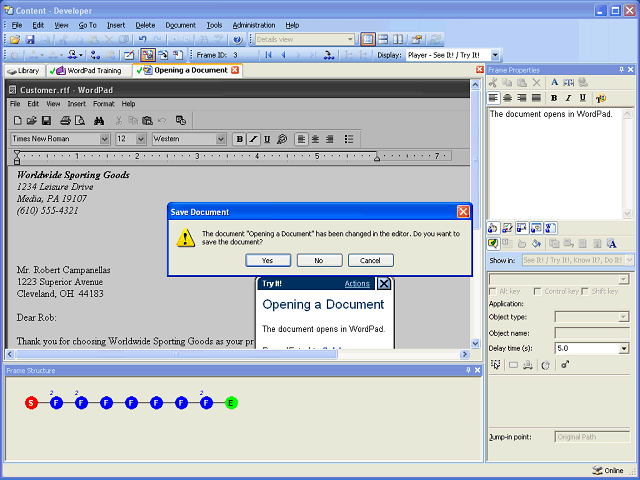Open the Help question mark icon
The height and width of the screenshot is (480, 640).
238,40
